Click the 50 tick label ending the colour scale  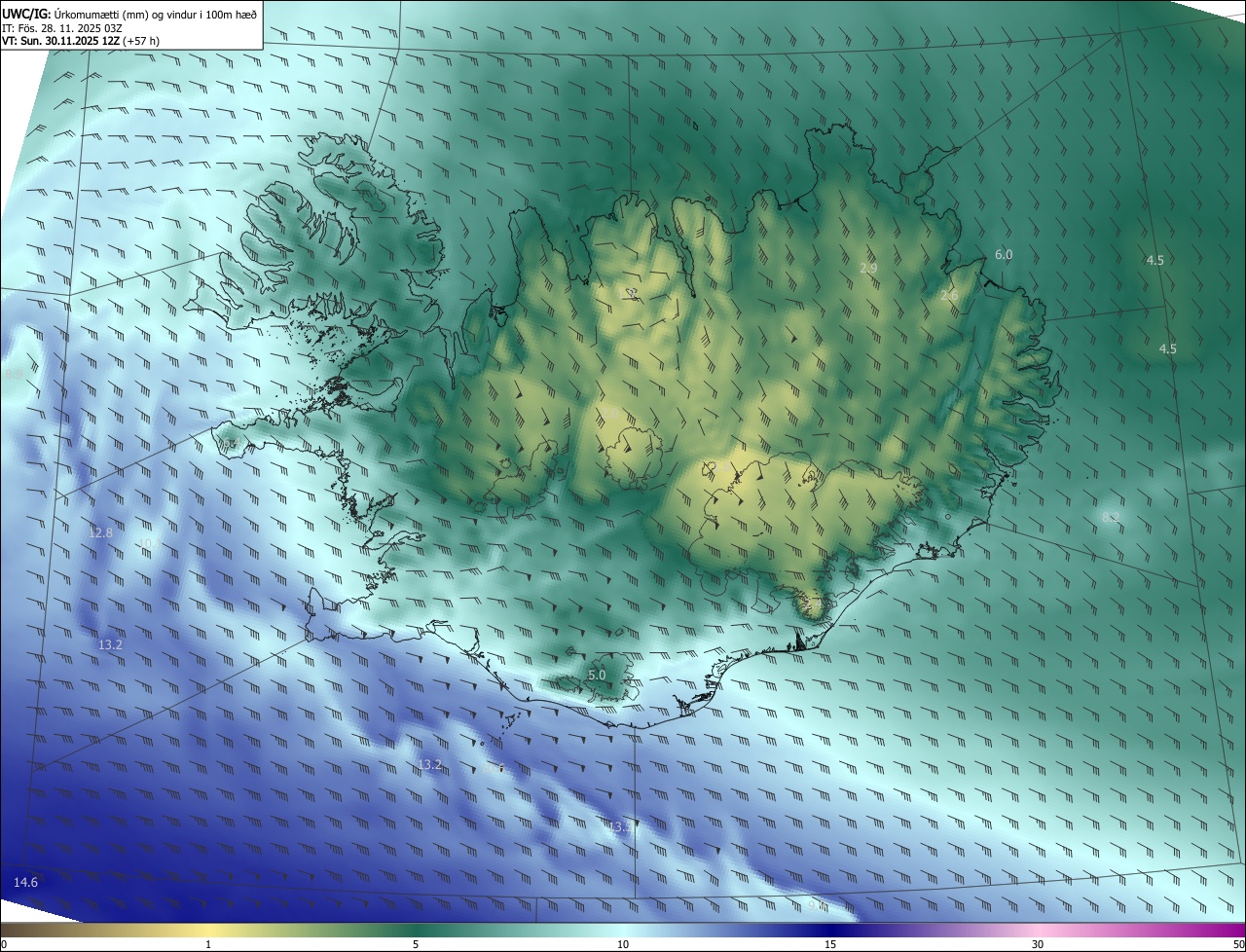pyautogui.click(x=1238, y=944)
